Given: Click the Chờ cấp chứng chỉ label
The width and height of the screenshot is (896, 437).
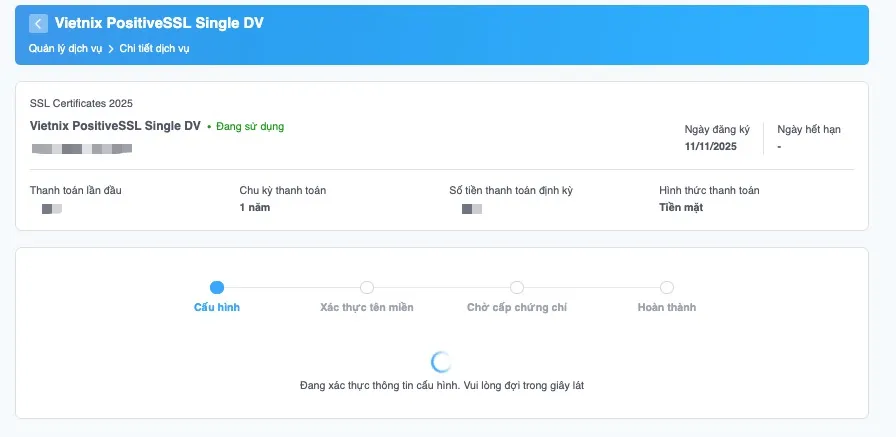Looking at the screenshot, I should coord(517,307).
